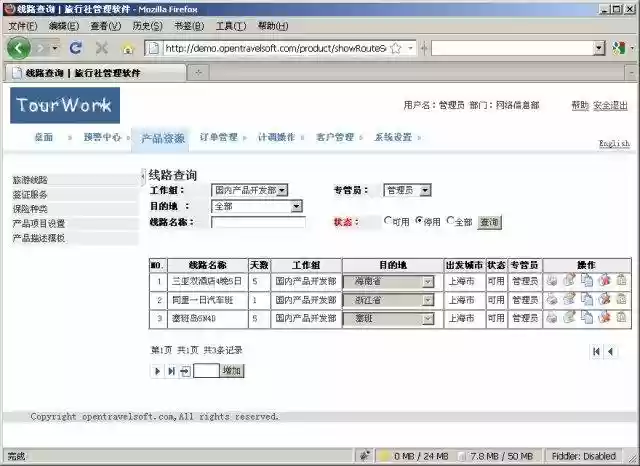The width and height of the screenshot is (640, 466).
Task: Select the 全部 status radio button
Action: point(450,220)
